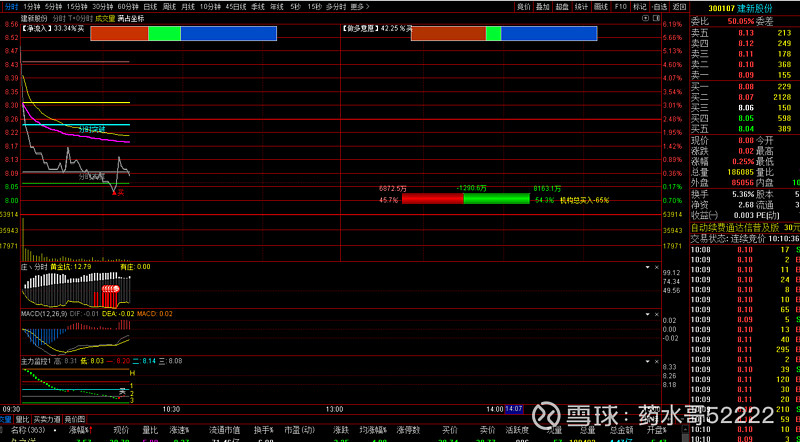
Task: Click the 14:07 time marker on axis
Action: tap(513, 409)
